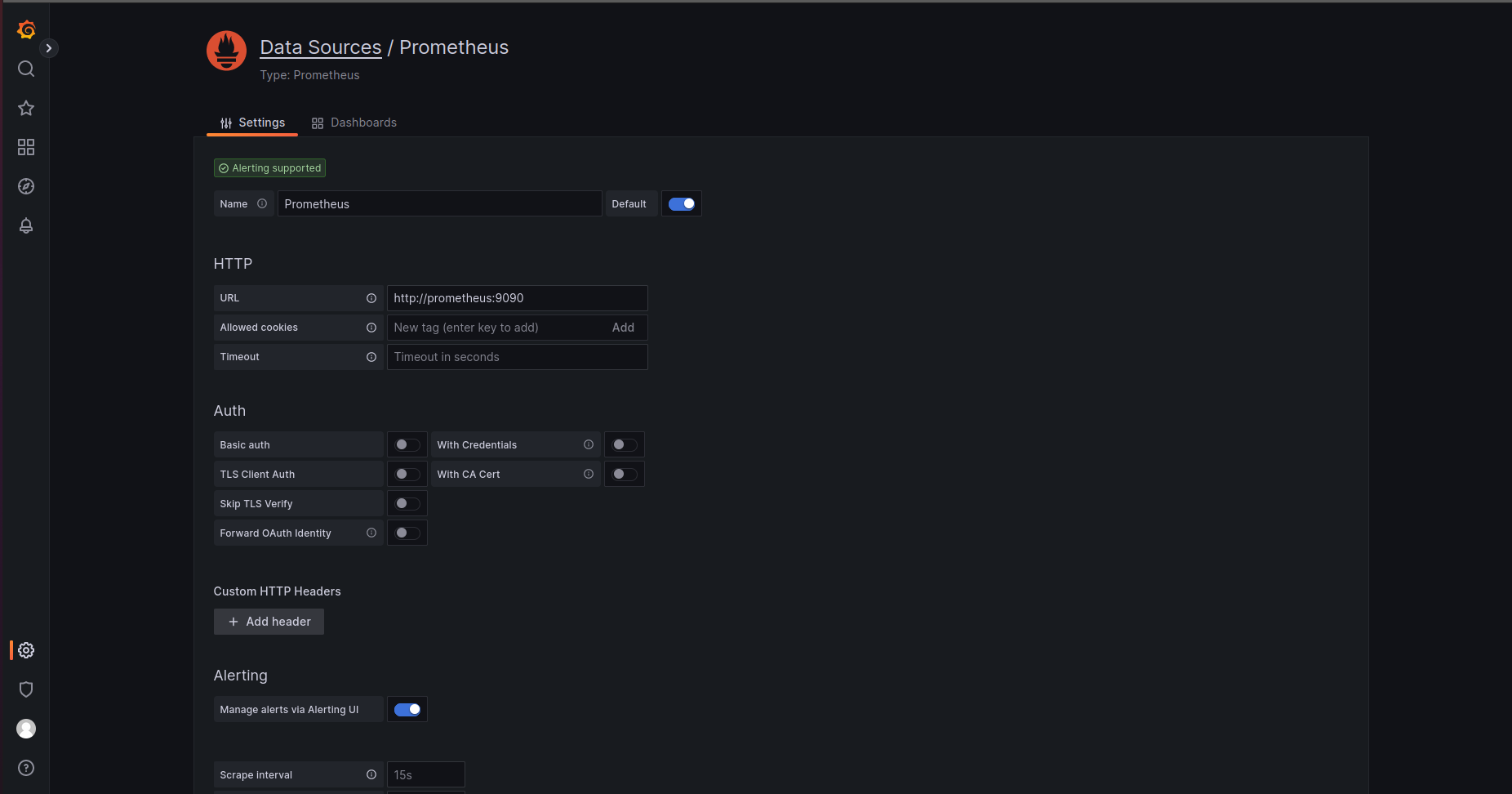Go to the Data Sources breadcrumb link
Screen dimensions: 1512x794
click(321, 47)
